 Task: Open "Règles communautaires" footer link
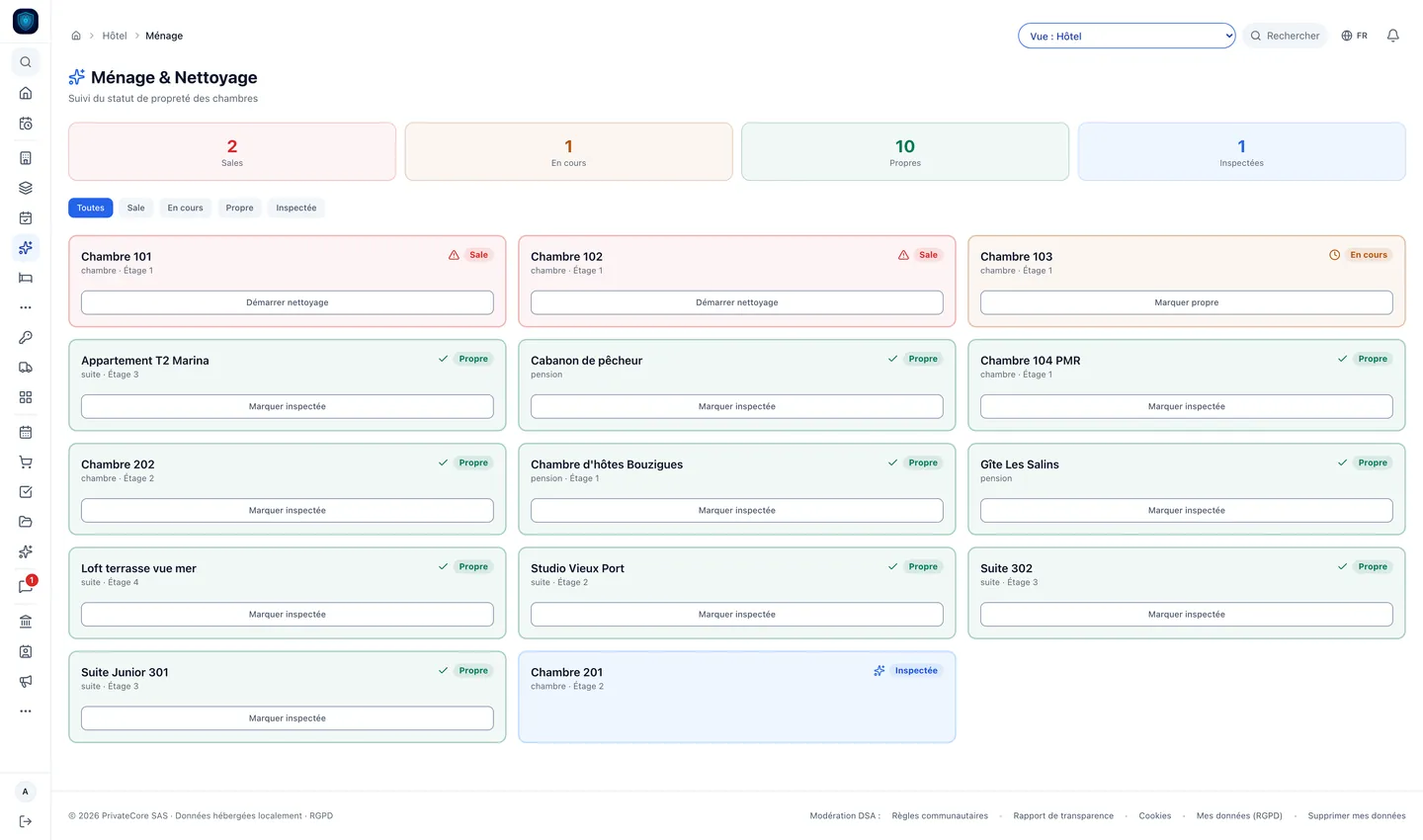coord(940,816)
